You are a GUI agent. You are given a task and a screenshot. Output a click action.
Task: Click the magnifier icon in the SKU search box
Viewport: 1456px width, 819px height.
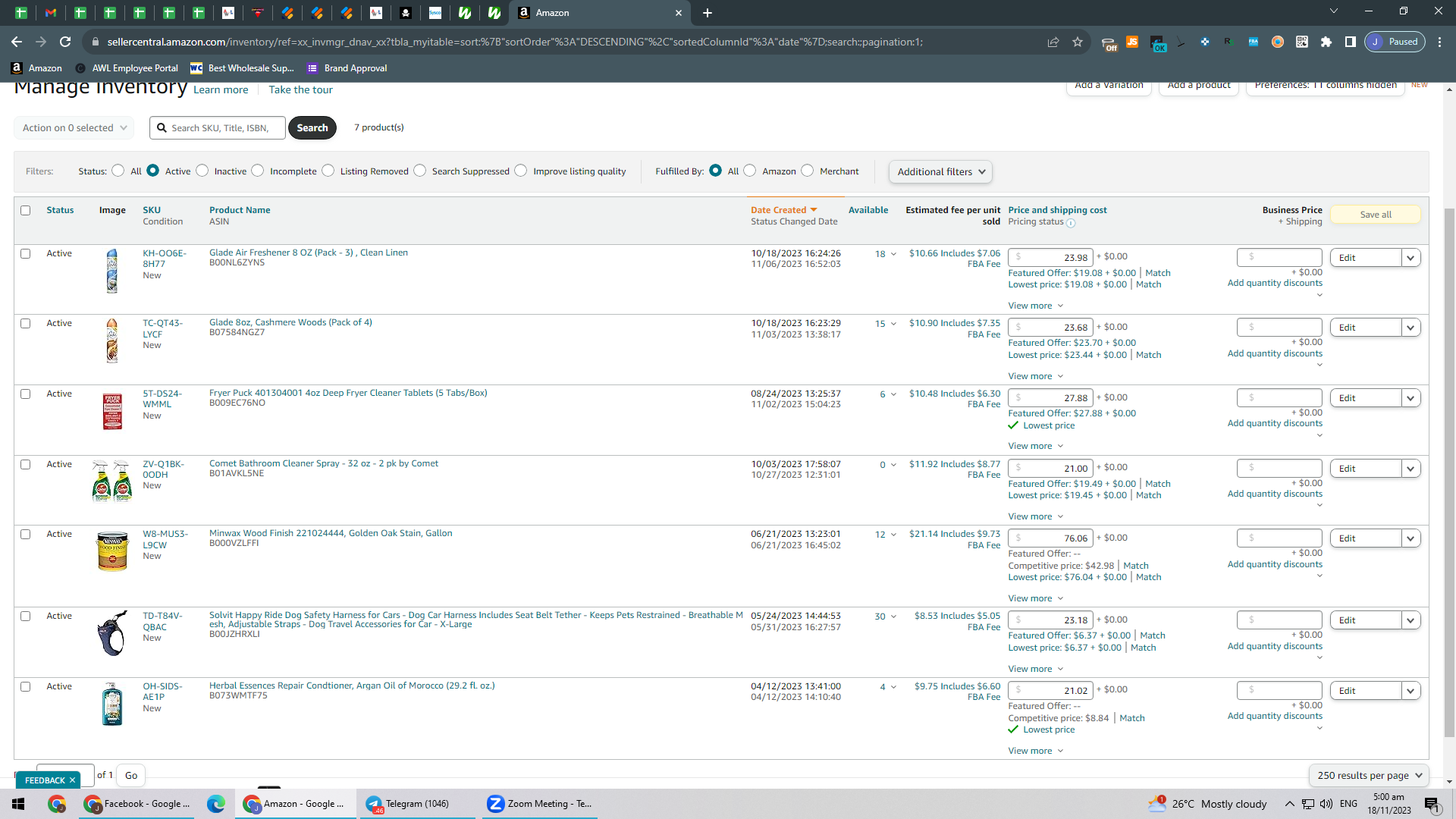[x=162, y=127]
